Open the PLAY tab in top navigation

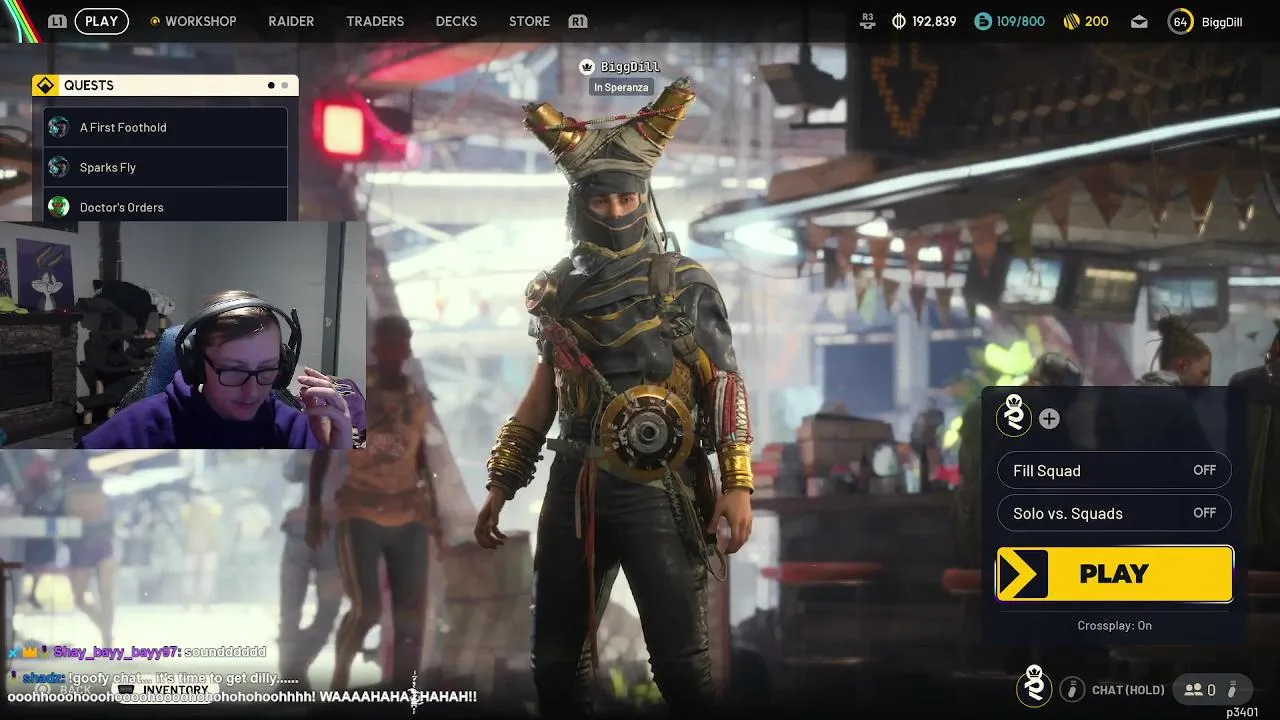click(101, 21)
